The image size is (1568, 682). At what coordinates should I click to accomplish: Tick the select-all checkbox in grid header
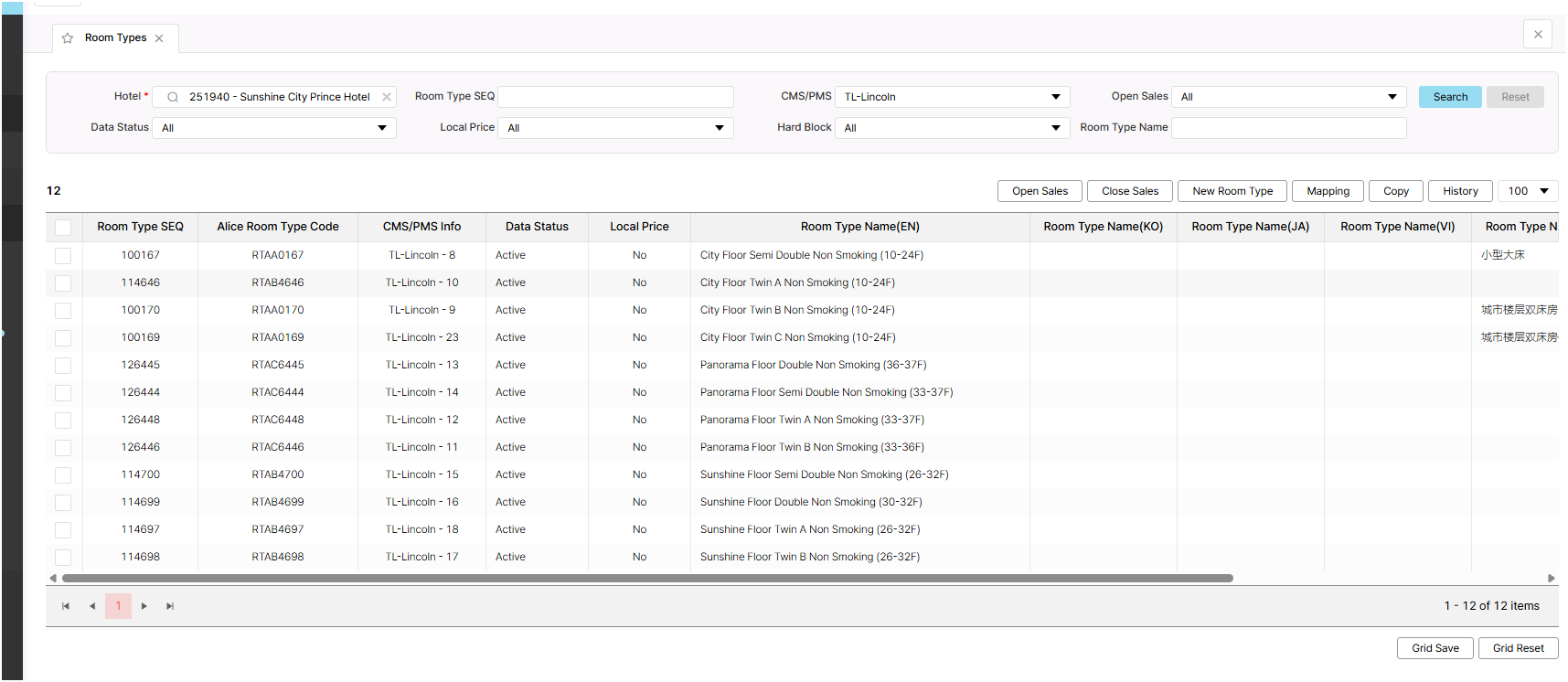[x=63, y=228]
